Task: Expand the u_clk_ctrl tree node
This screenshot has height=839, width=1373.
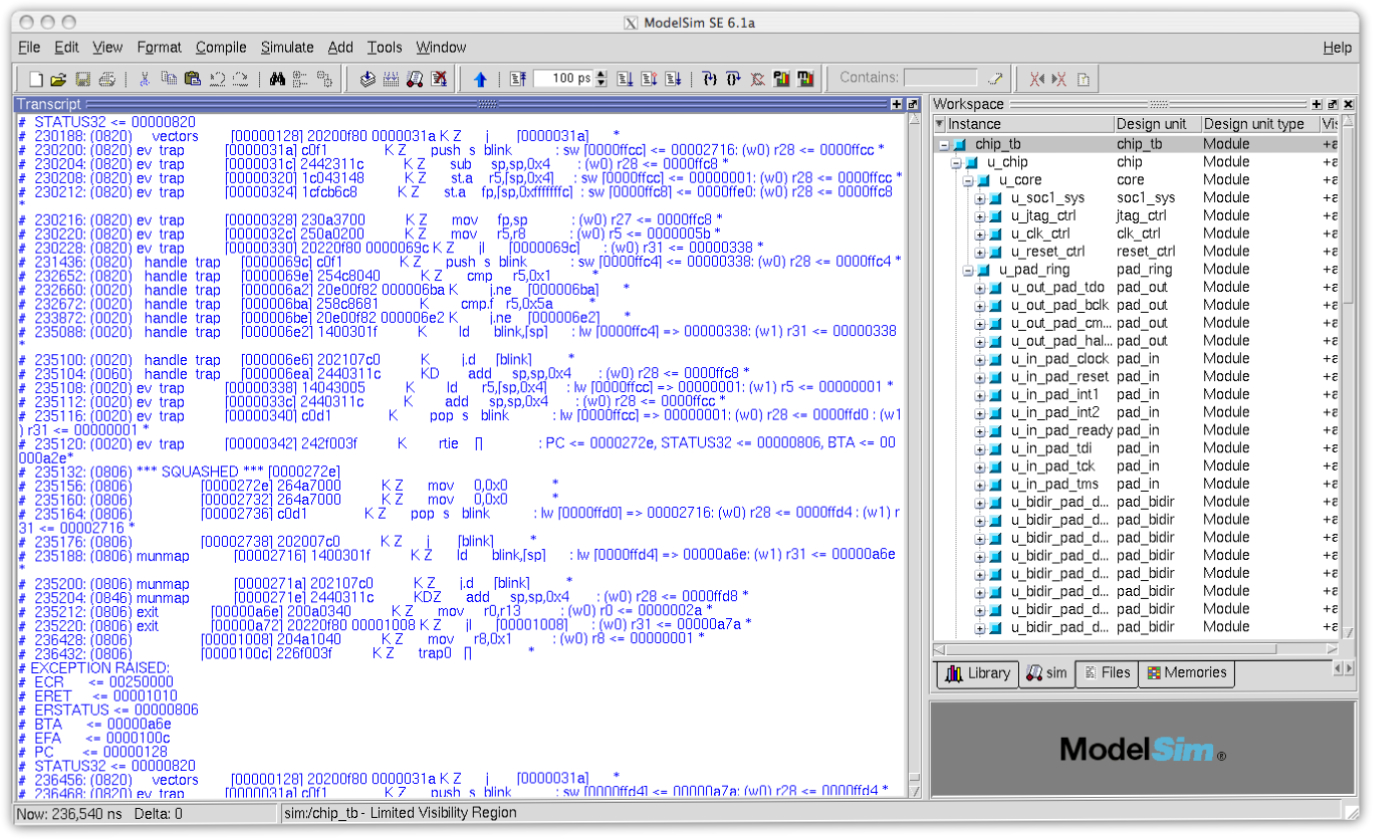Action: [980, 234]
